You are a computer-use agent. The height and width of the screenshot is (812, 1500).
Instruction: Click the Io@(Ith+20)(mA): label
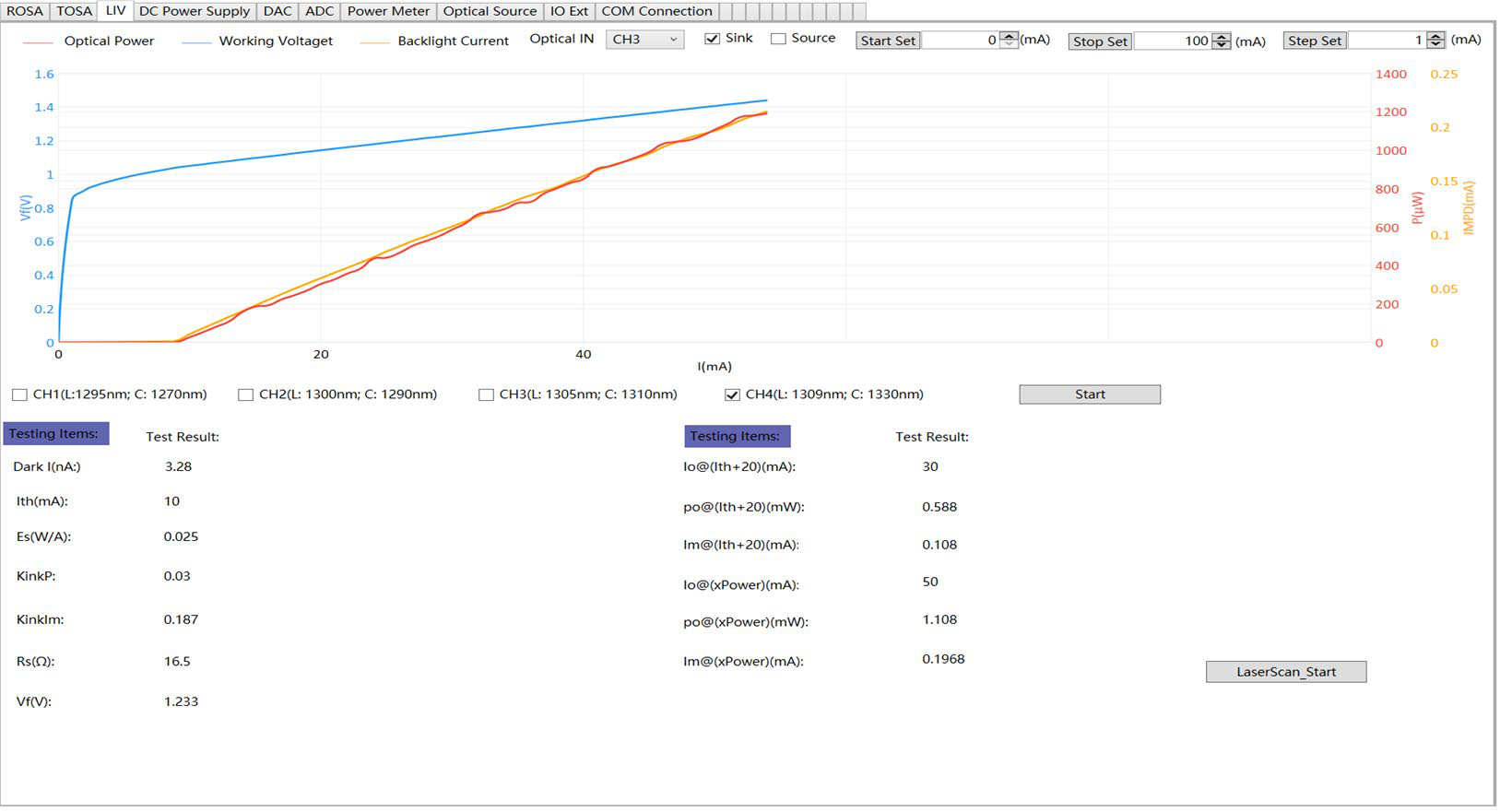pos(739,466)
